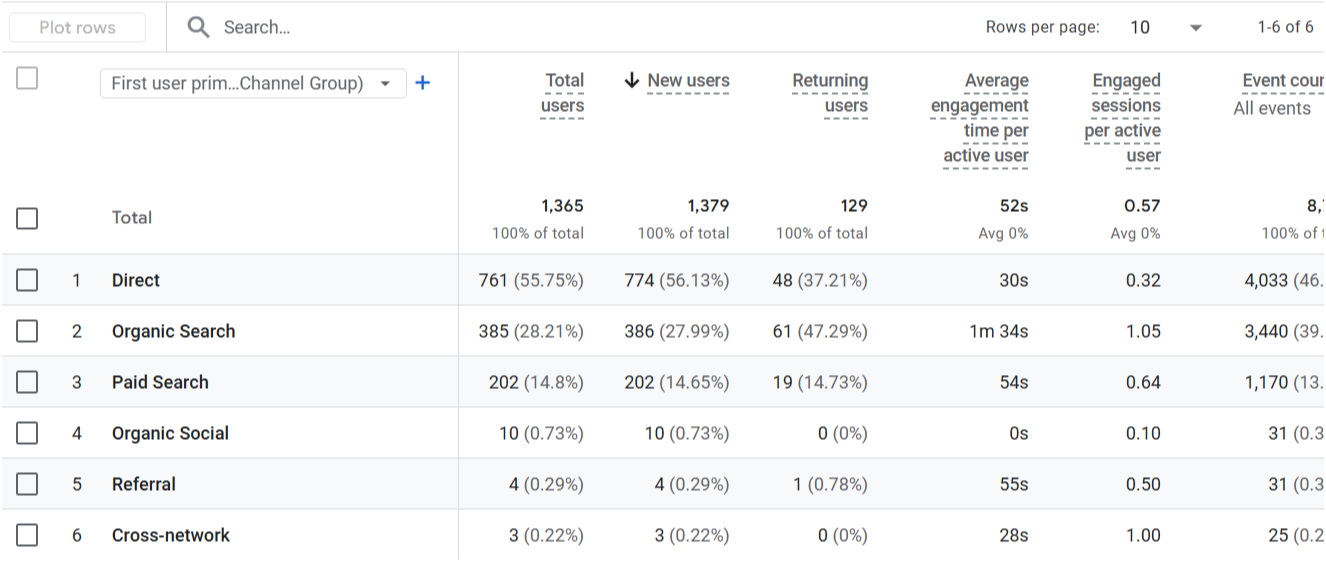The height and width of the screenshot is (564, 1326).
Task: Sort by the Returning users column header
Action: point(830,93)
